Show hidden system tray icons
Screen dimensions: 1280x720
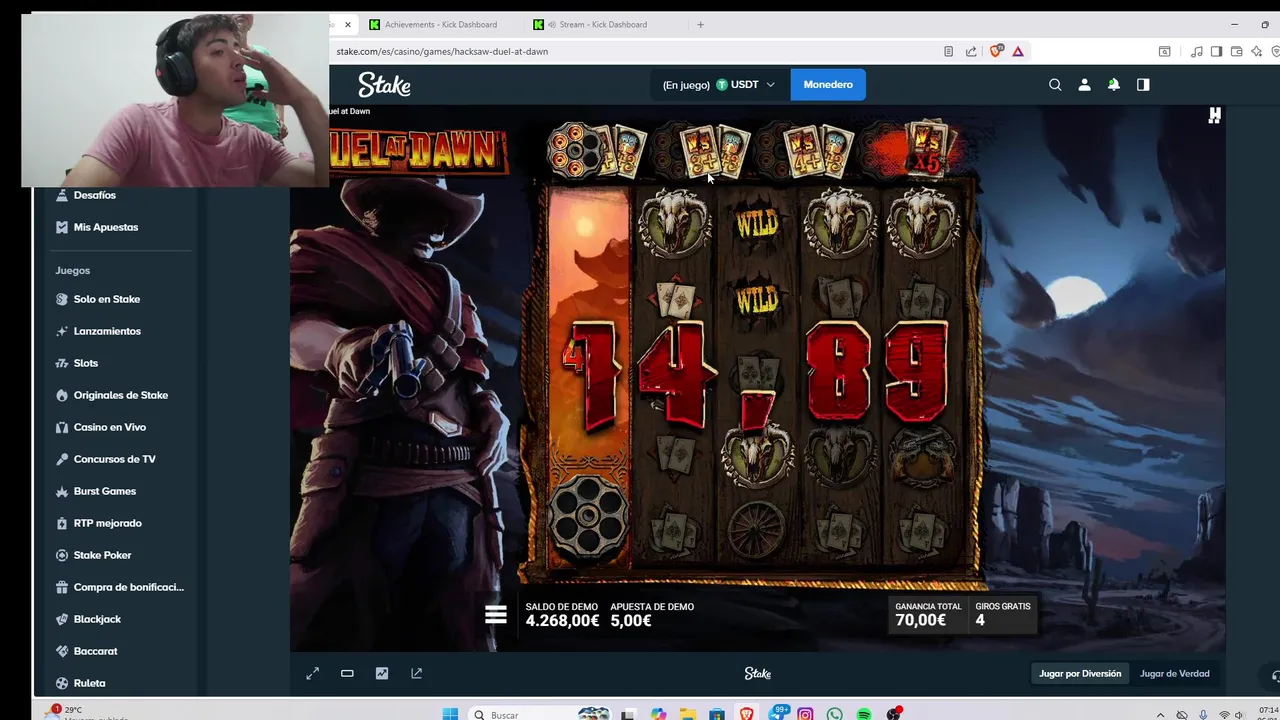1160,715
